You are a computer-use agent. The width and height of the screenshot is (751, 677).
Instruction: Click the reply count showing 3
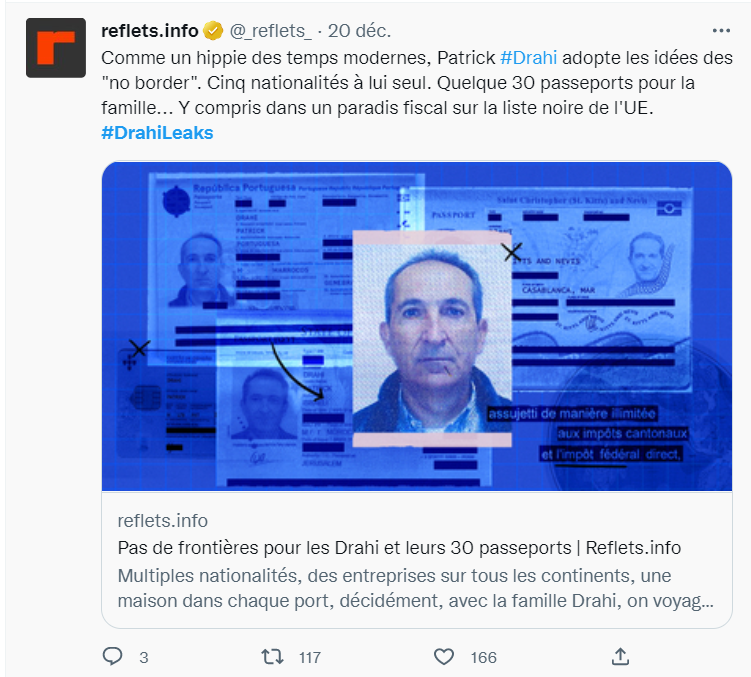coord(144,657)
